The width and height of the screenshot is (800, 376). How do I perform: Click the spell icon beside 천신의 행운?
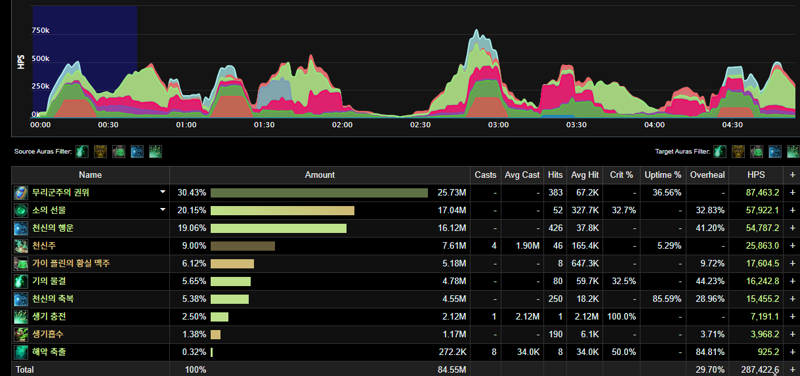pyautogui.click(x=21, y=228)
